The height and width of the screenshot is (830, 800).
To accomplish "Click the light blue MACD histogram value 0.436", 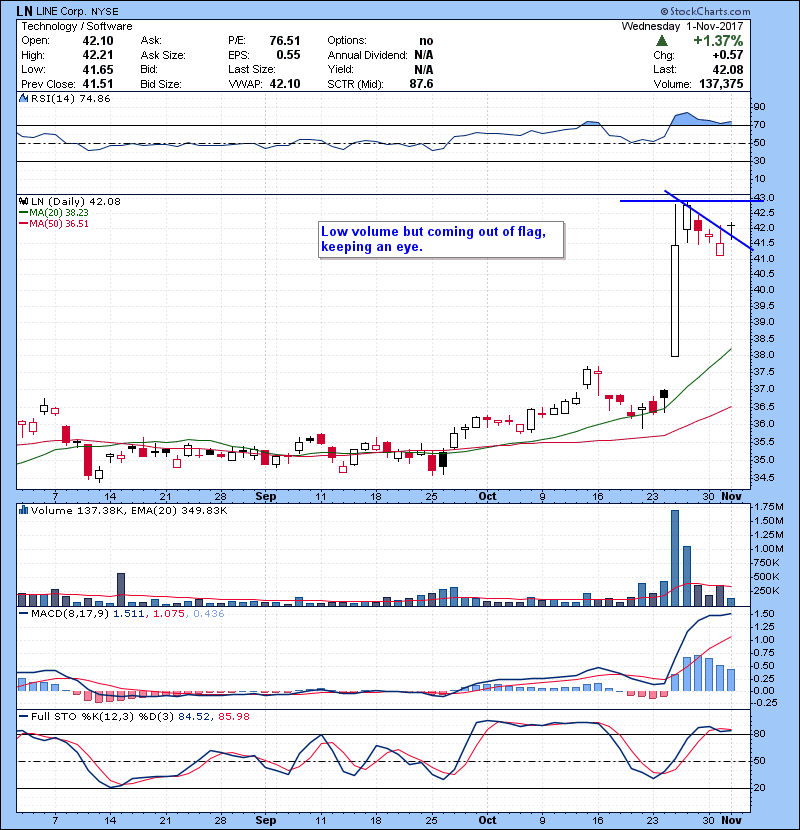I will click(209, 614).
